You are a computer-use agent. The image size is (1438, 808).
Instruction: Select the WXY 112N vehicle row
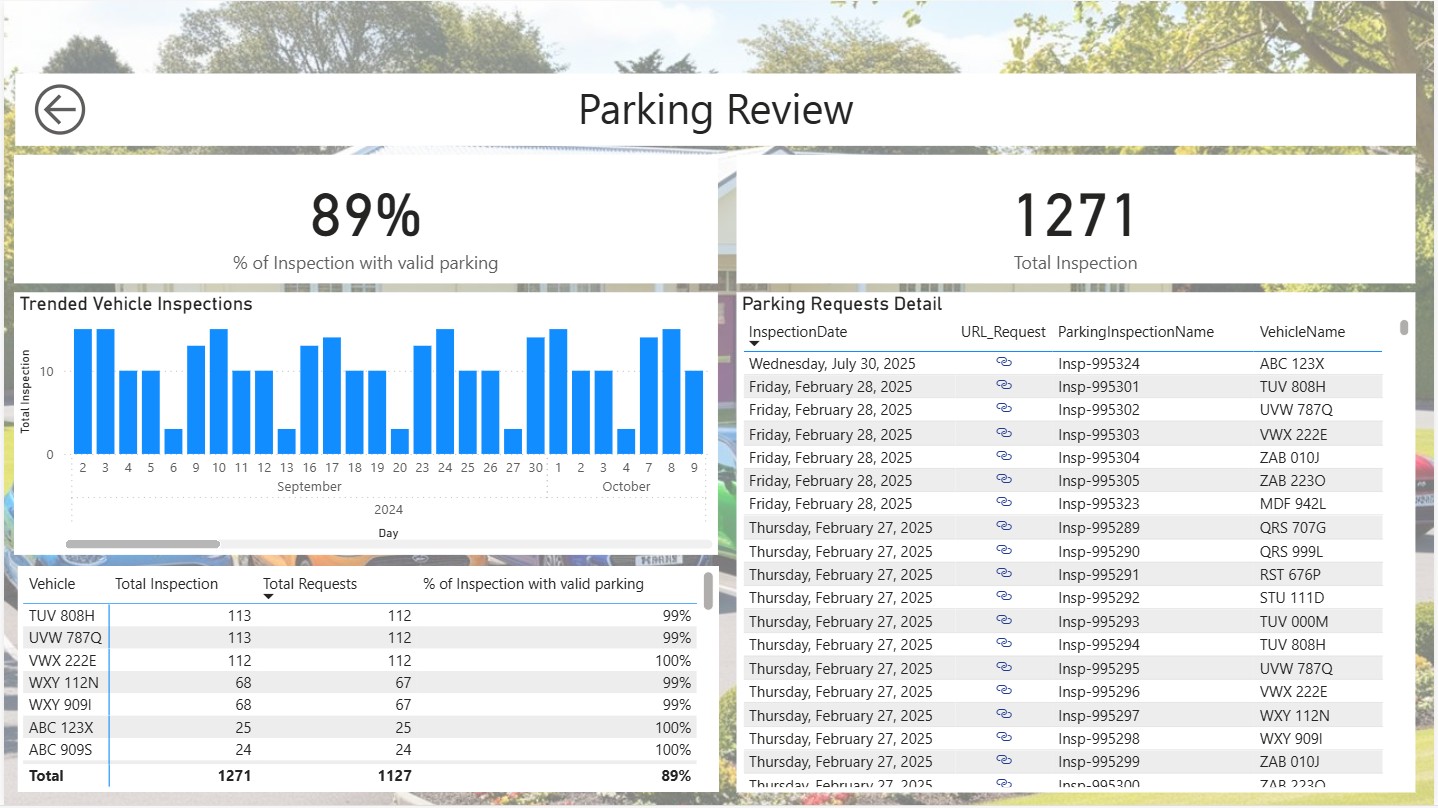pos(62,683)
